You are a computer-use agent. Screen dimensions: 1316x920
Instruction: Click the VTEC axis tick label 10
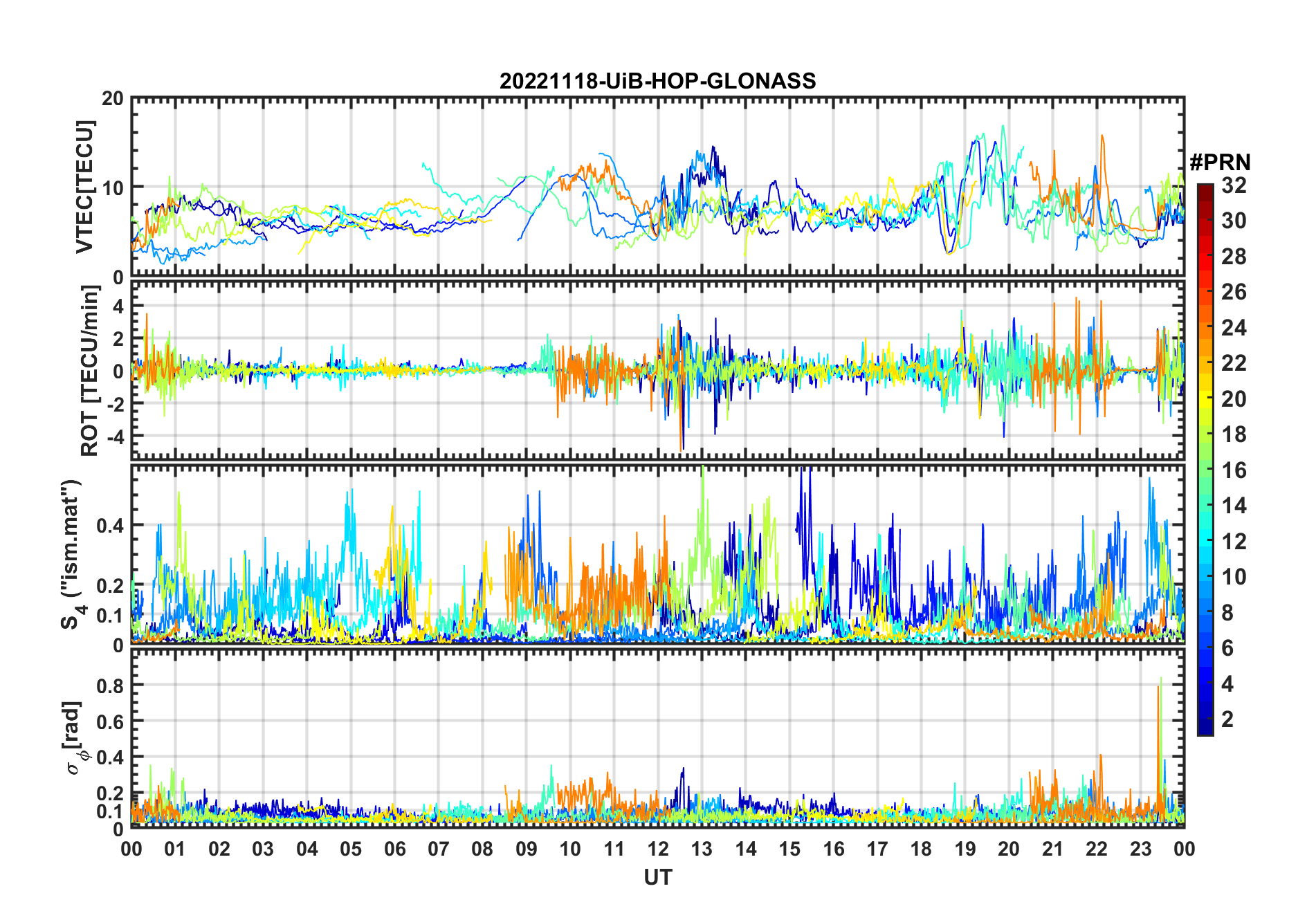(x=113, y=188)
